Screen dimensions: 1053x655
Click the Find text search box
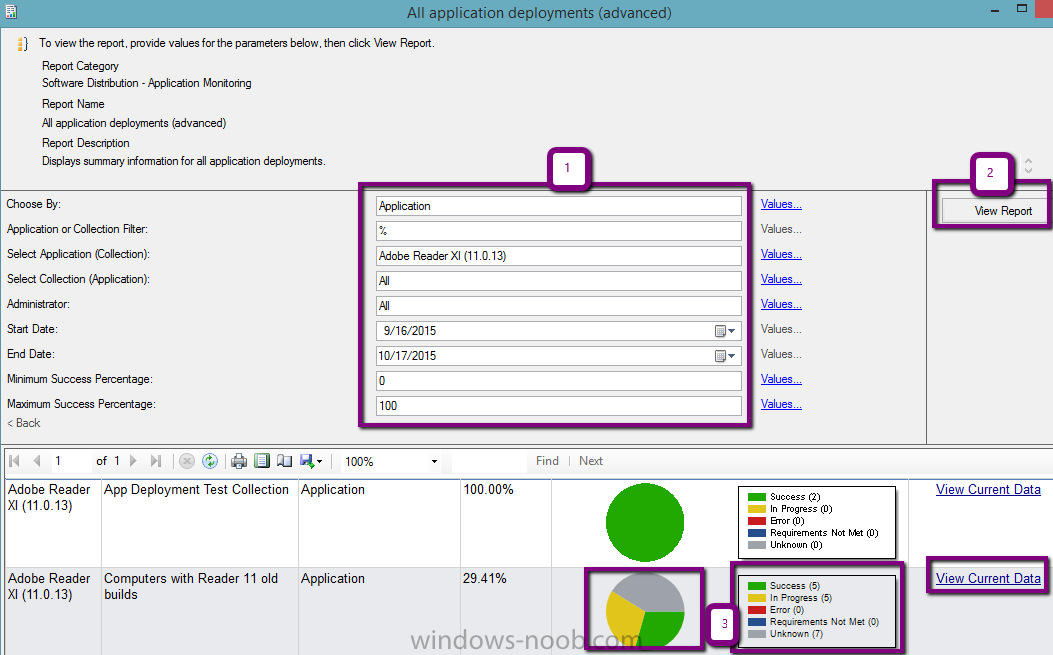coord(490,461)
